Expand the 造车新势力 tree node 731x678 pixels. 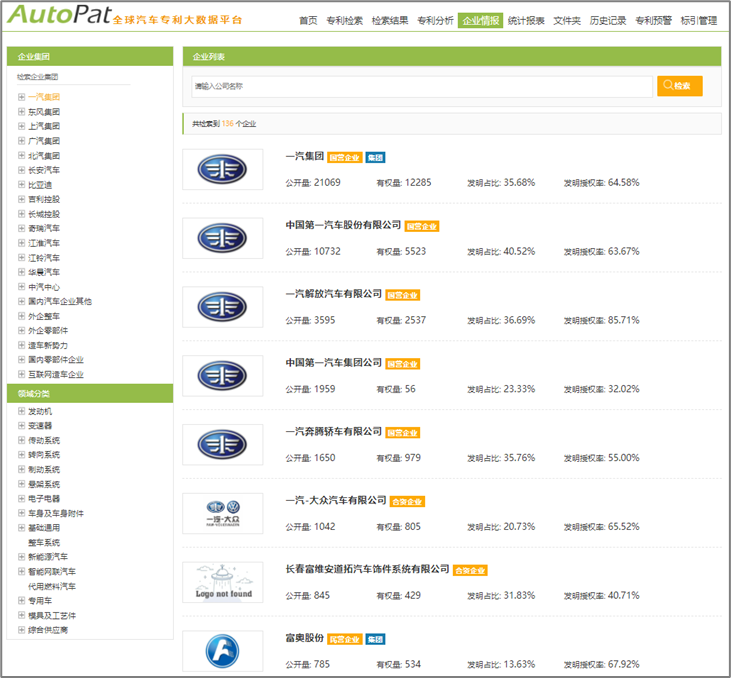21,345
